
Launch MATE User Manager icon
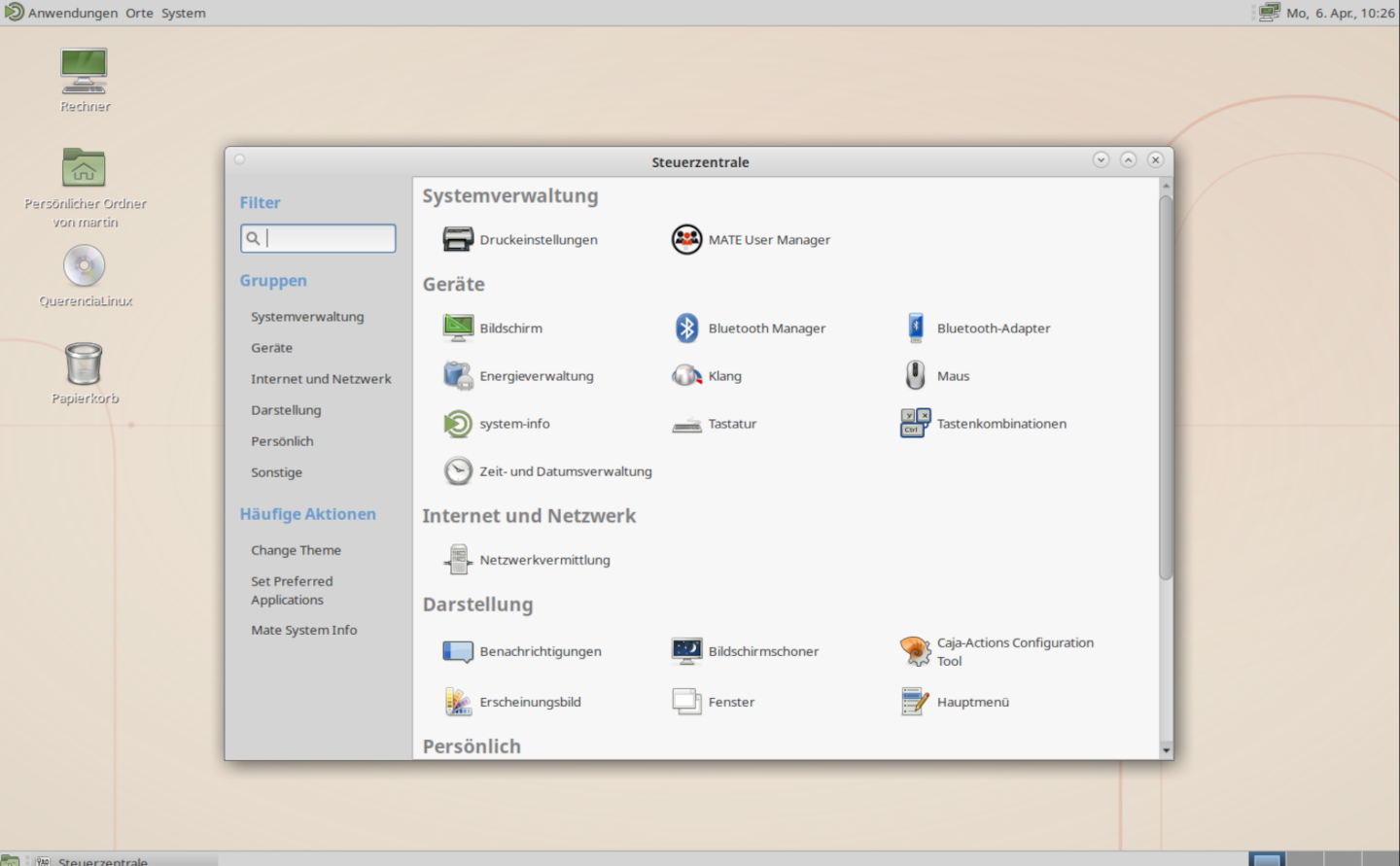coord(686,239)
